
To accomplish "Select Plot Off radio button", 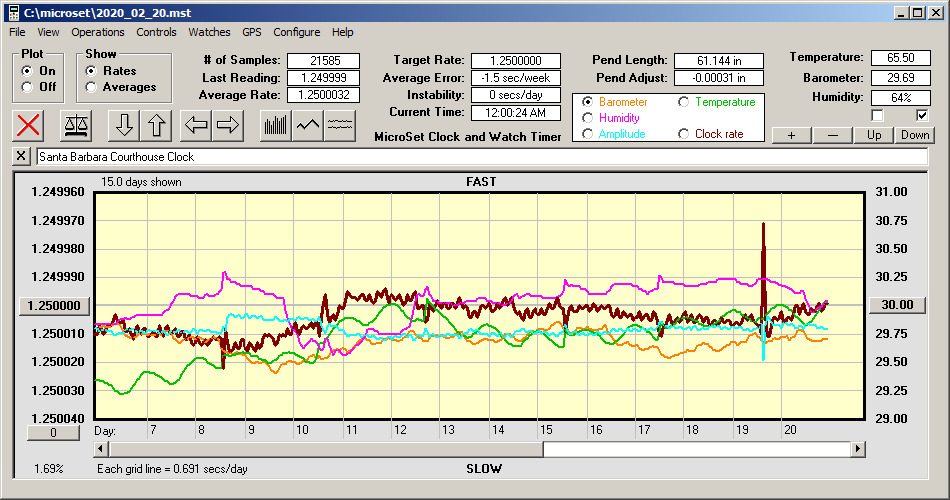I will [27, 87].
